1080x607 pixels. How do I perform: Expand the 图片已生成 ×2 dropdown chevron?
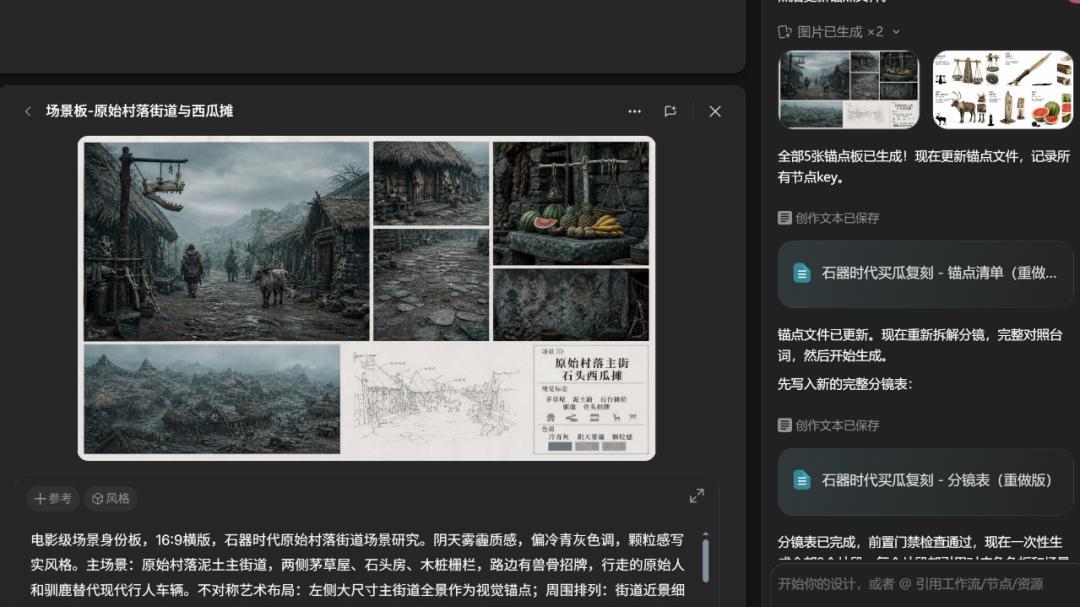point(896,32)
